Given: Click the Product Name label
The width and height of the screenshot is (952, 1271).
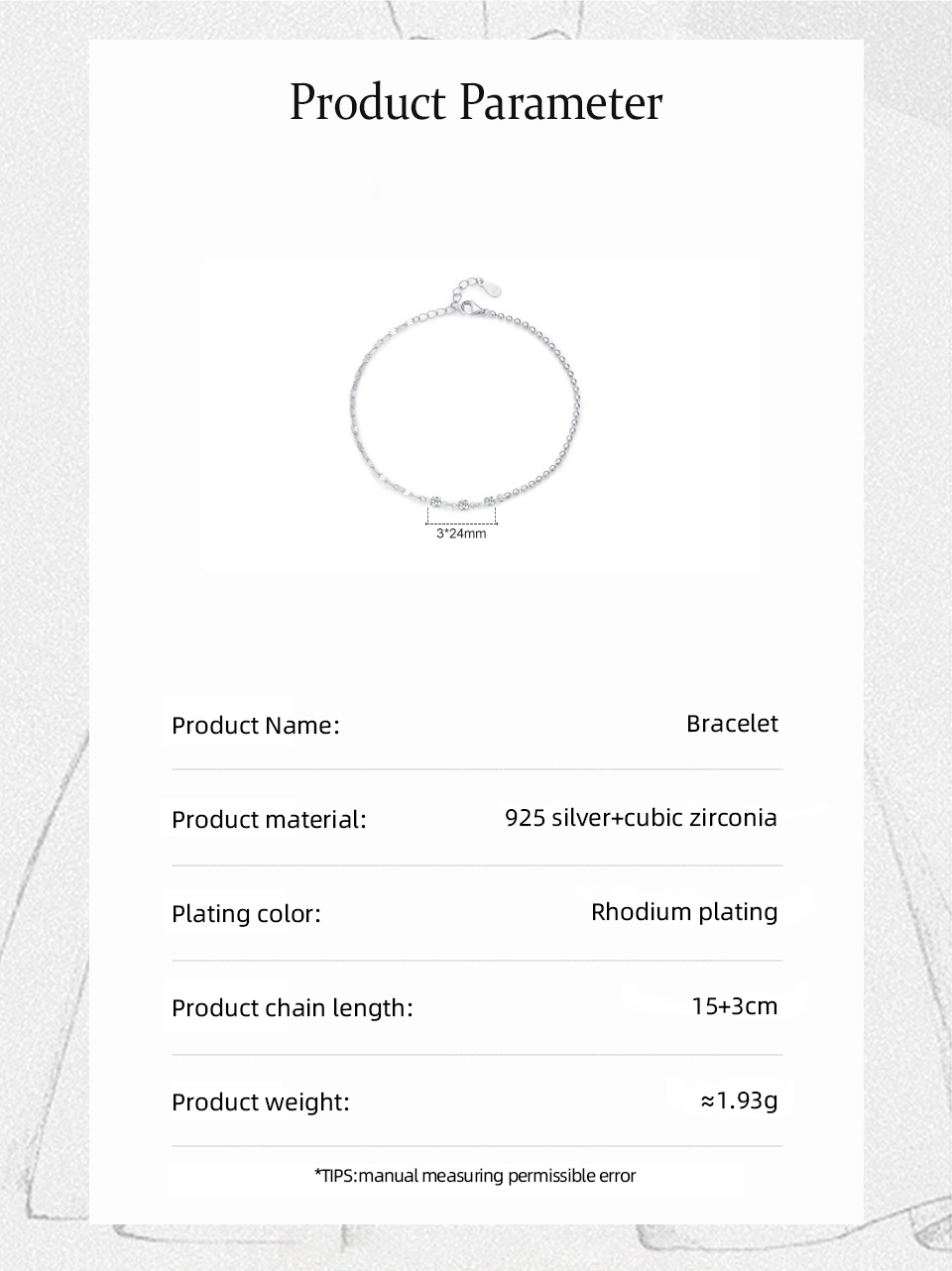Looking at the screenshot, I should point(255,726).
